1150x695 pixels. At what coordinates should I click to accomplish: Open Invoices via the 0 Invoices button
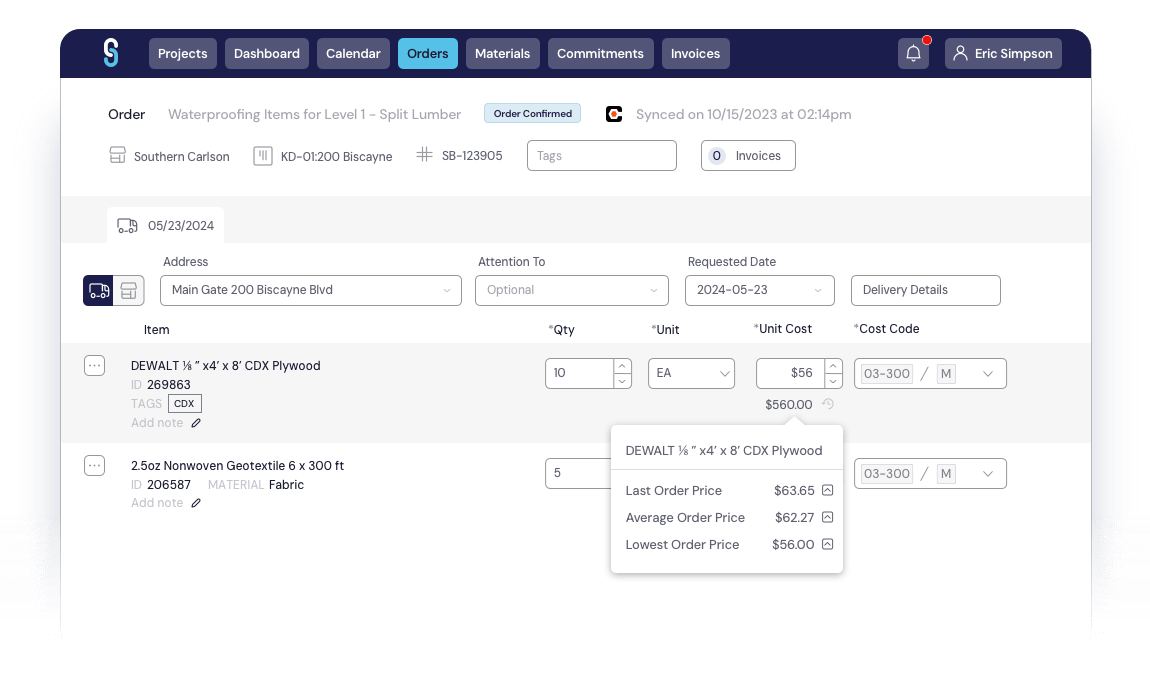pyautogui.click(x=748, y=155)
